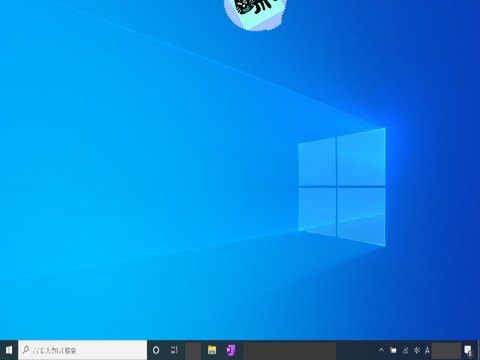Select the wide gray taskbar window button
480x360 pixels.
[x=290, y=351]
